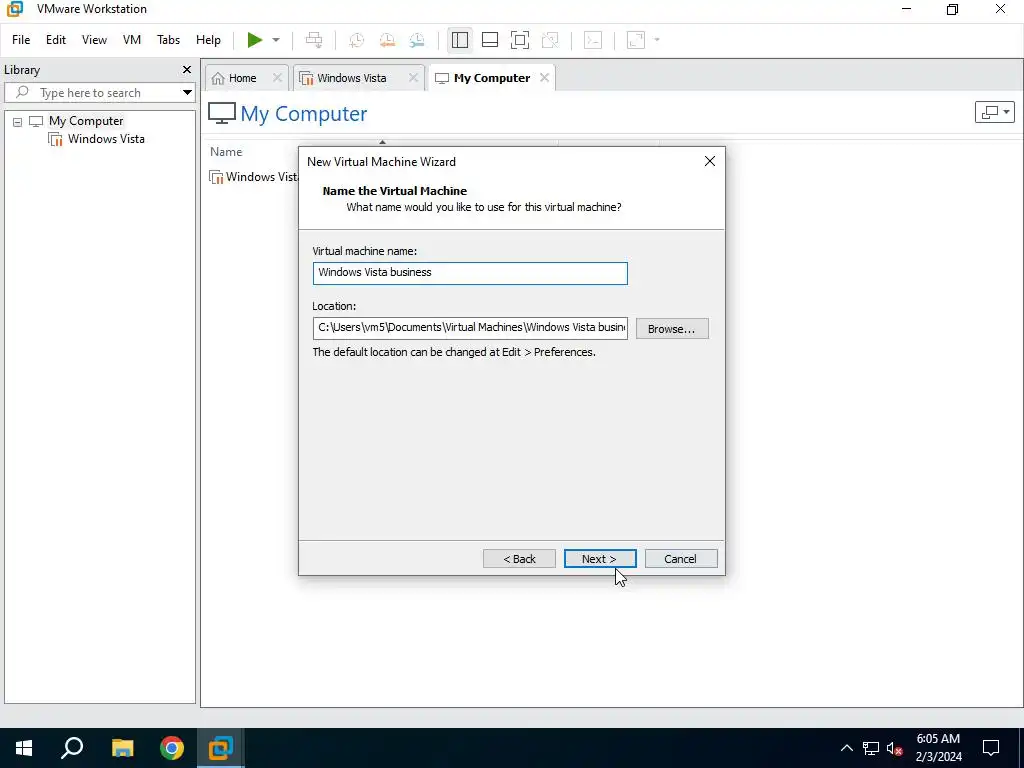Screen dimensions: 1024x768
Task: Click the Next > button
Action: [600, 559]
